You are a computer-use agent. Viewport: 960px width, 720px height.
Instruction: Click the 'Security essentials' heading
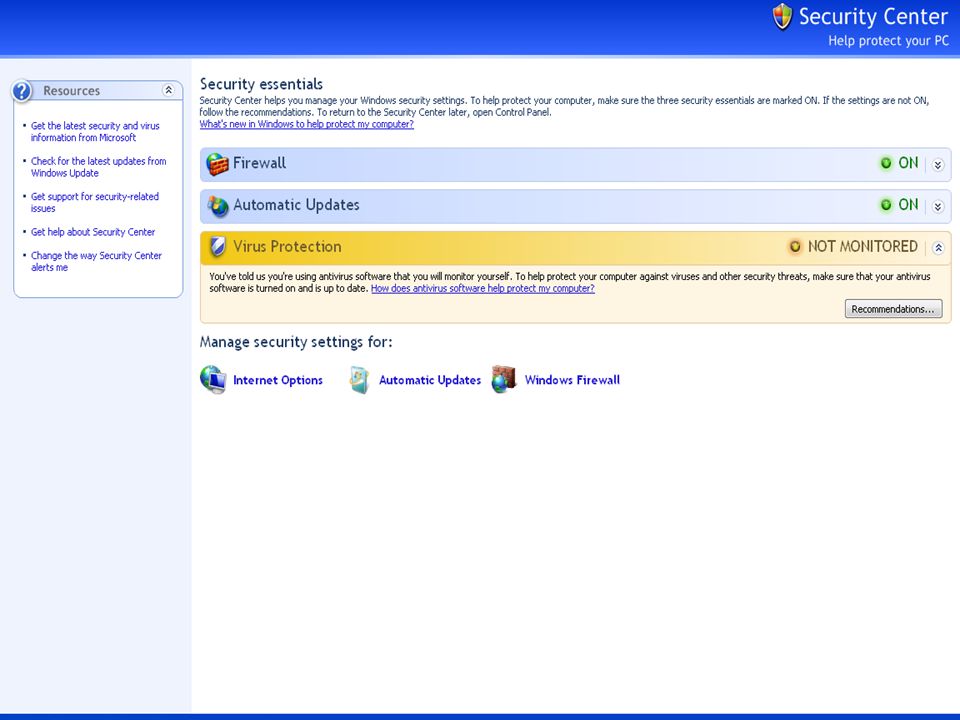click(261, 84)
